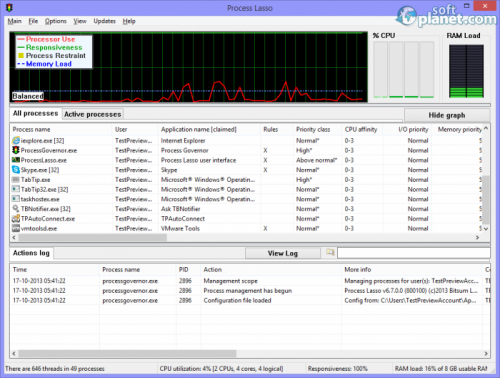
Task: Click the TabTip.exe keyboard icon
Action: point(16,180)
